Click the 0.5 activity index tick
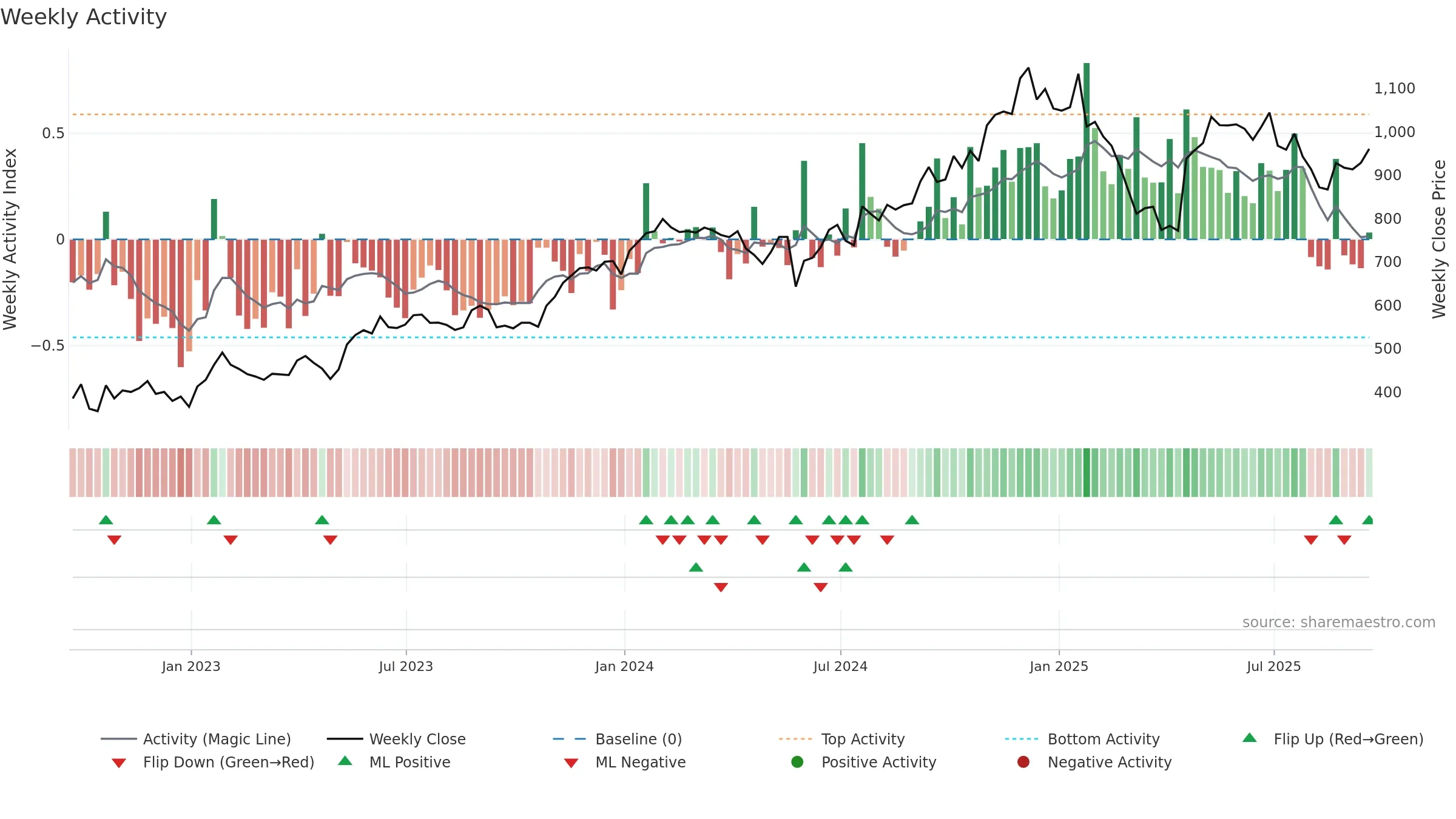Image resolution: width=1456 pixels, height=819 pixels. coord(53,133)
